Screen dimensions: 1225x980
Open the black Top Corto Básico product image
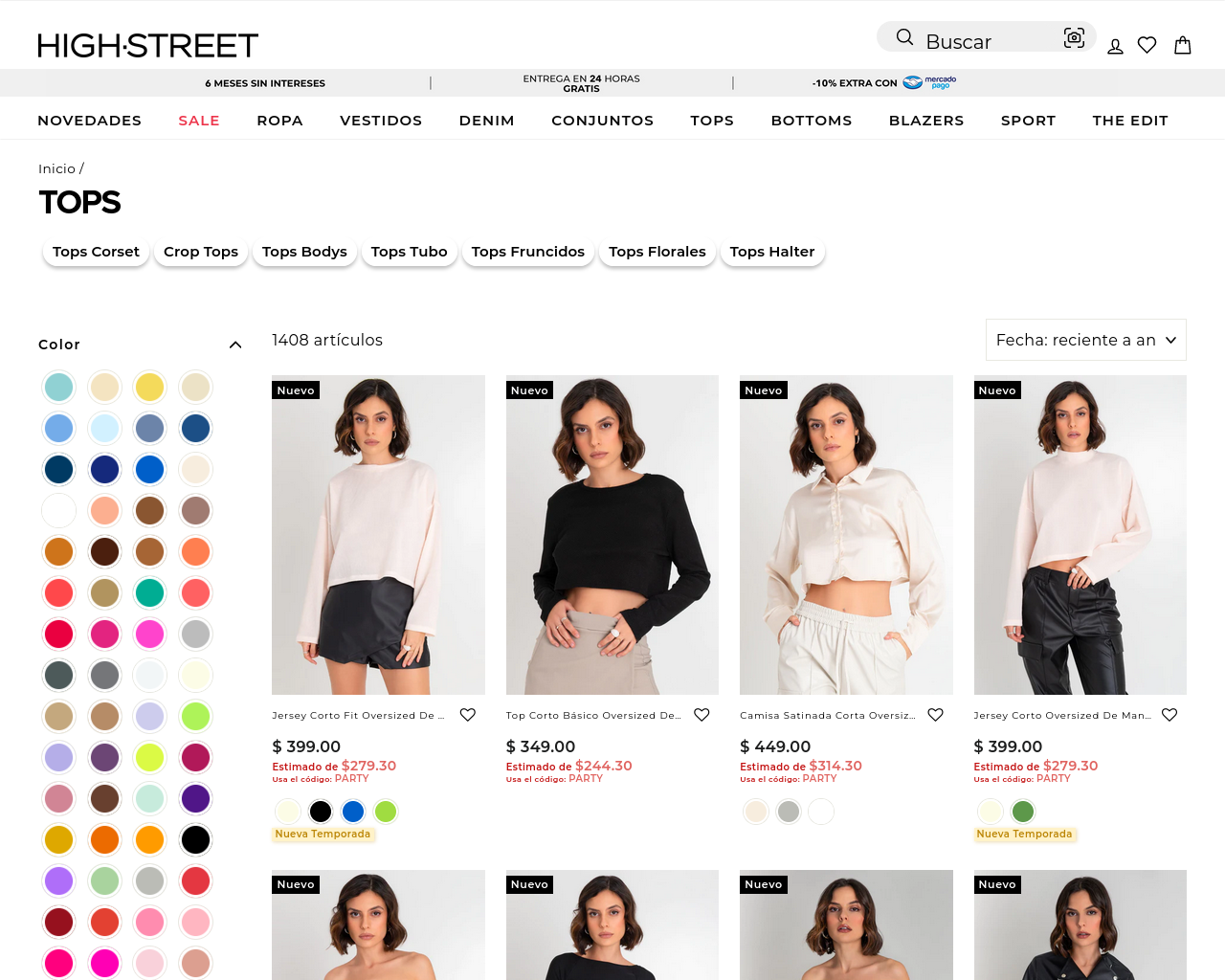pyautogui.click(x=612, y=535)
